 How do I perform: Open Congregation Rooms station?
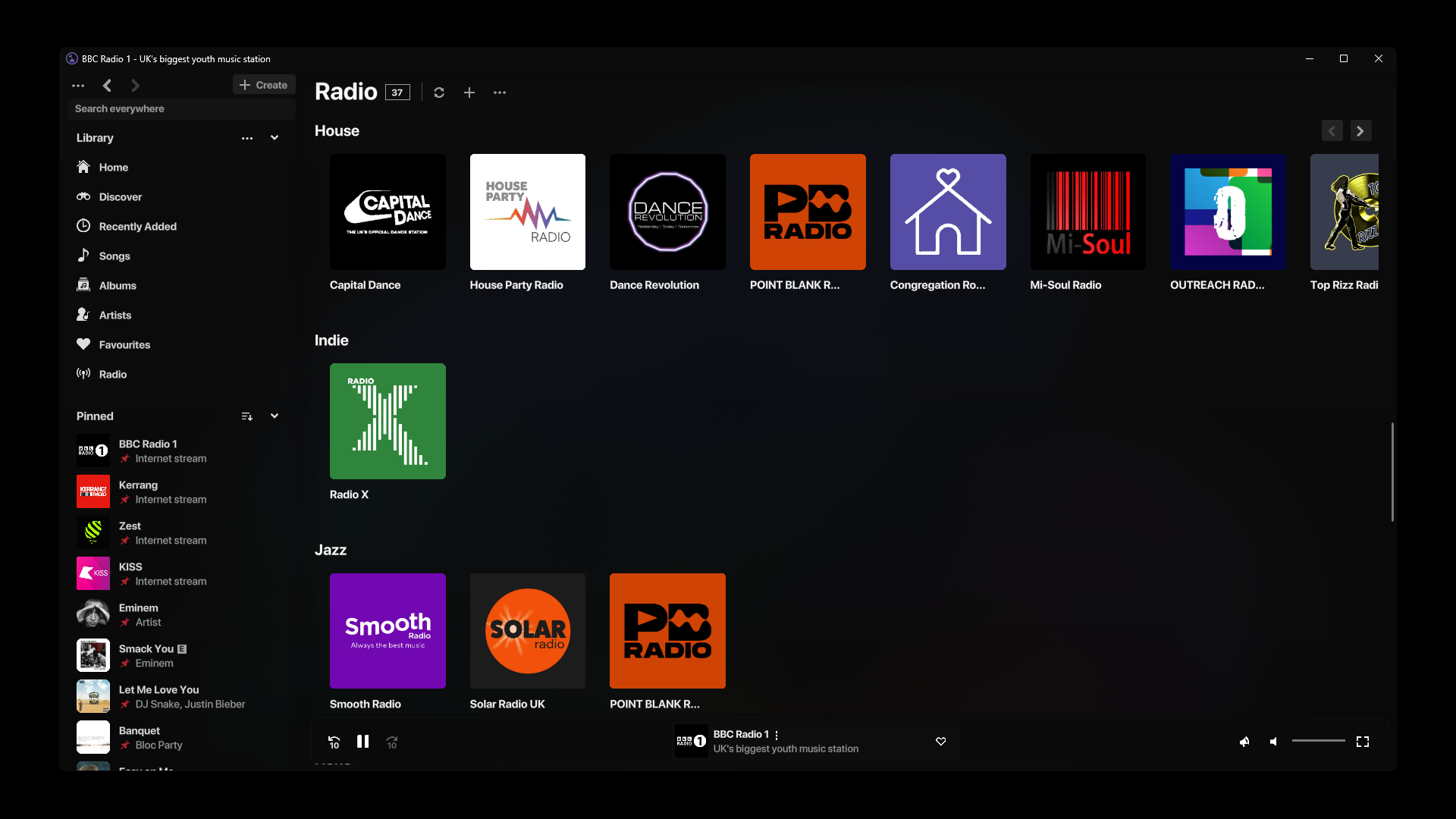point(948,212)
